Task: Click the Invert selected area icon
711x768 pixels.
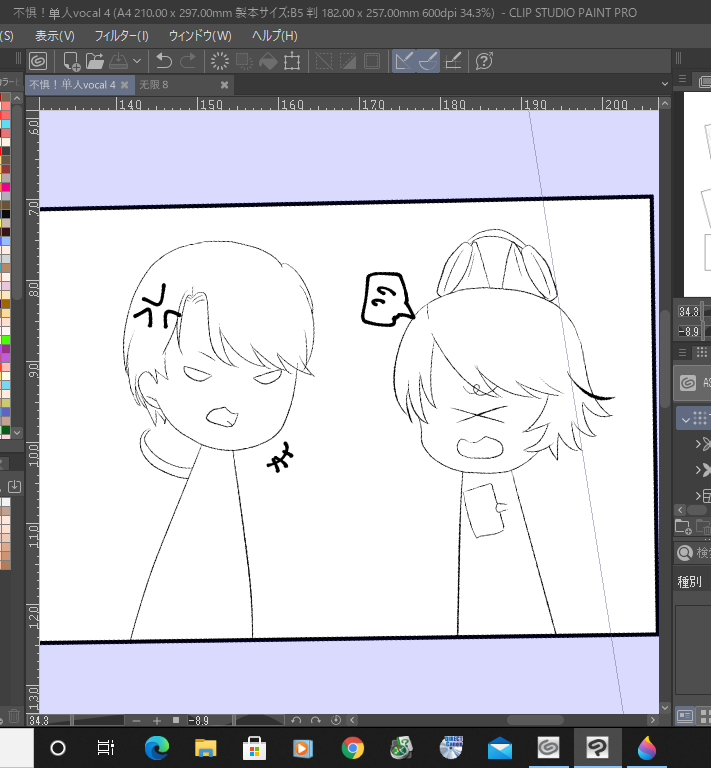Action: (x=348, y=61)
